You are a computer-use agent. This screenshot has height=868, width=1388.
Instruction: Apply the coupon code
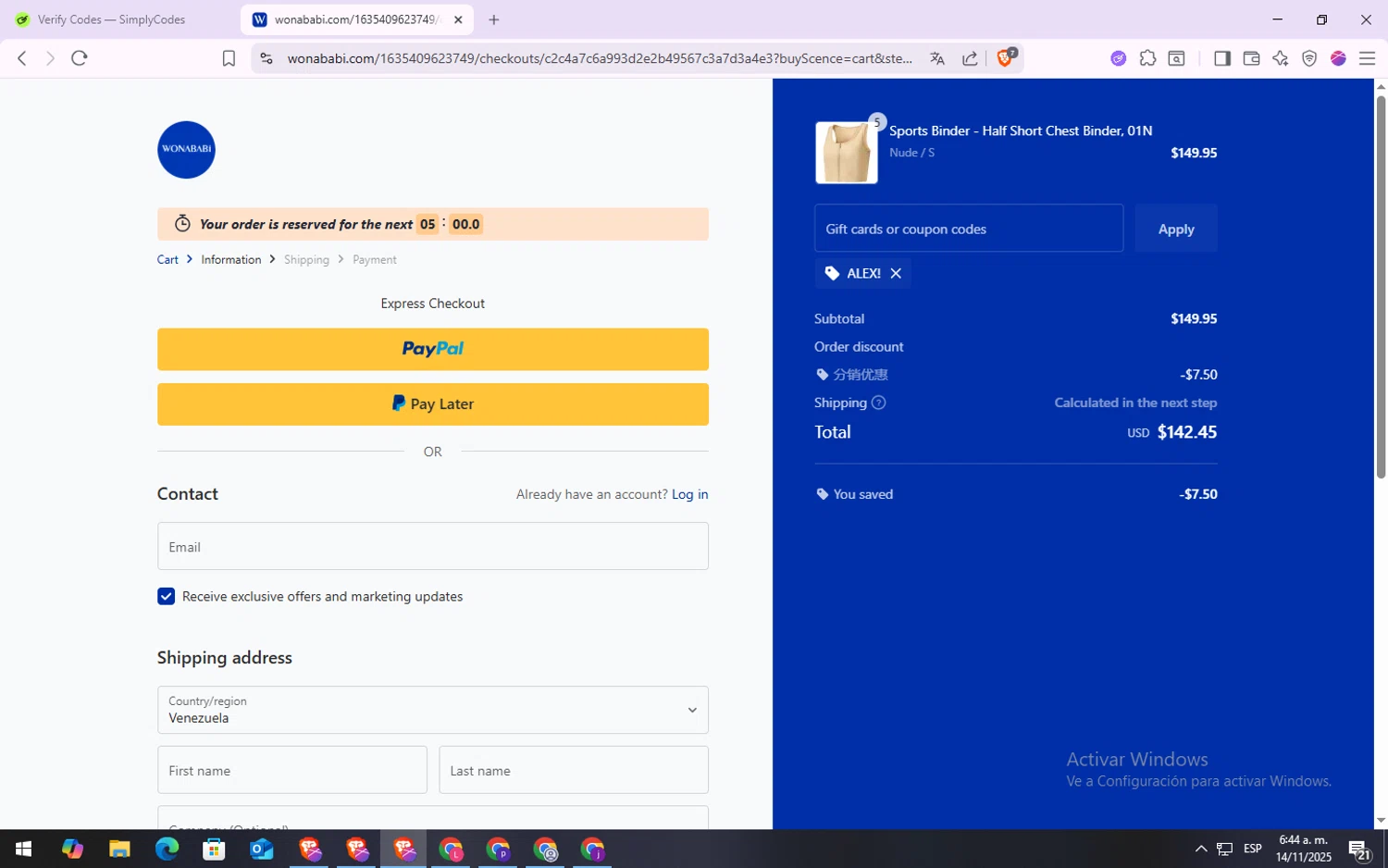1176,228
